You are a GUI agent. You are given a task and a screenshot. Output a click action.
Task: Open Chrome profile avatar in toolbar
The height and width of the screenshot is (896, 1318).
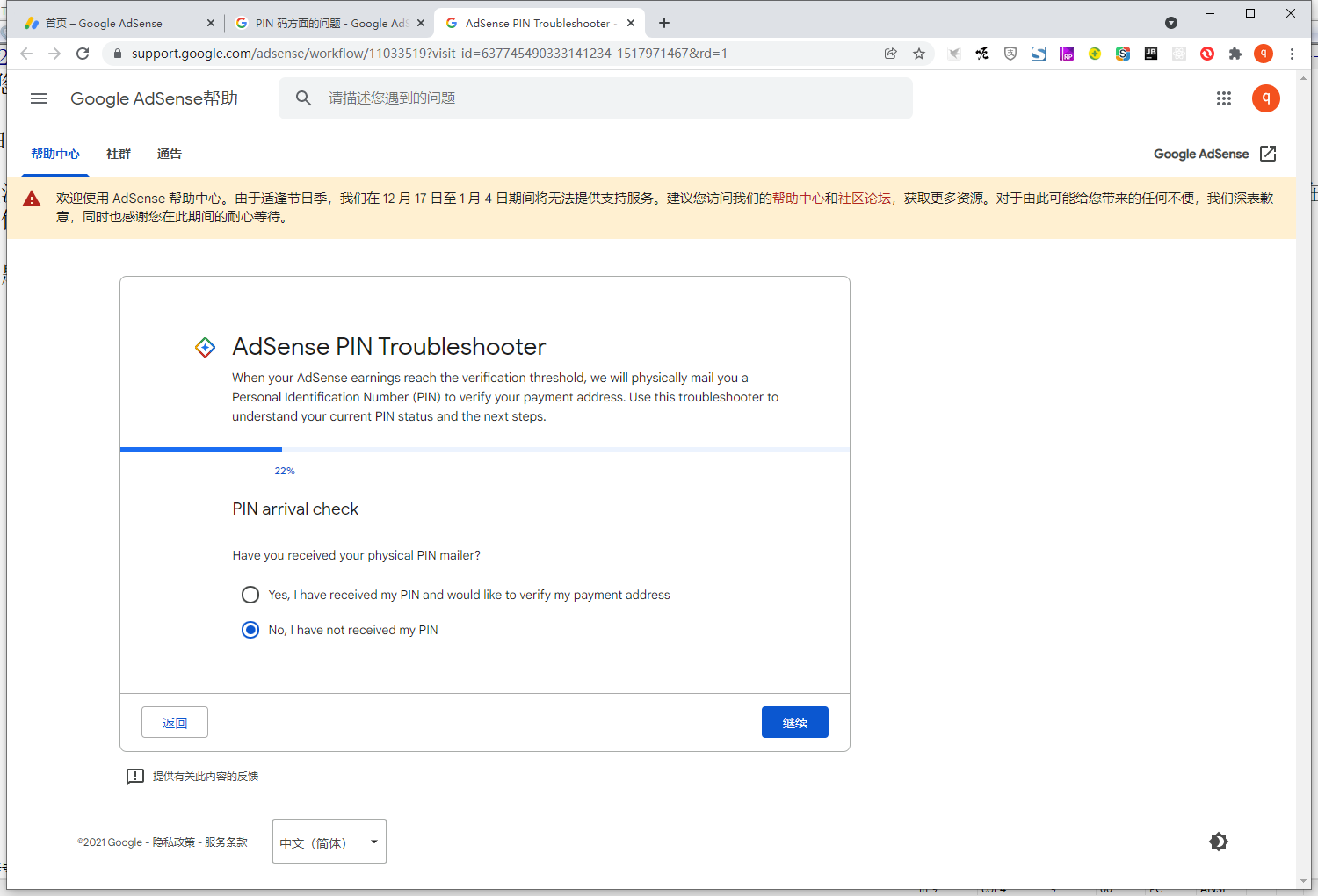tap(1264, 54)
